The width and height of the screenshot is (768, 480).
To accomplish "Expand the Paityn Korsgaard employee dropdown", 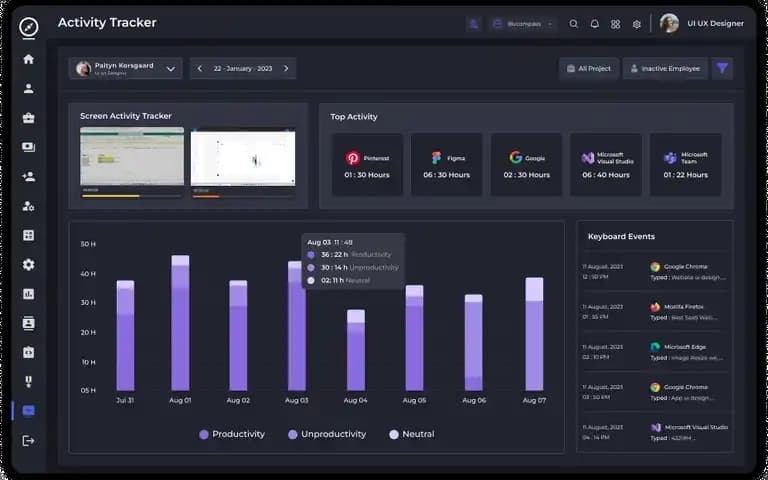I will click(x=125, y=69).
